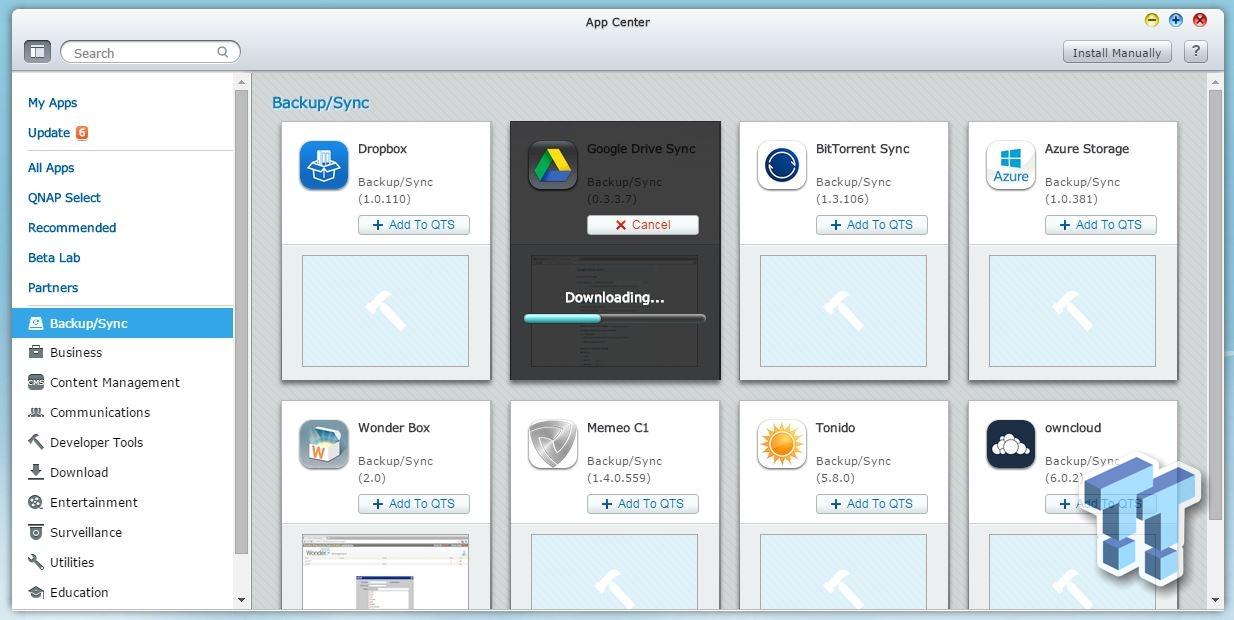1234x620 pixels.
Task: Select the Developer Tools category
Action: [96, 442]
